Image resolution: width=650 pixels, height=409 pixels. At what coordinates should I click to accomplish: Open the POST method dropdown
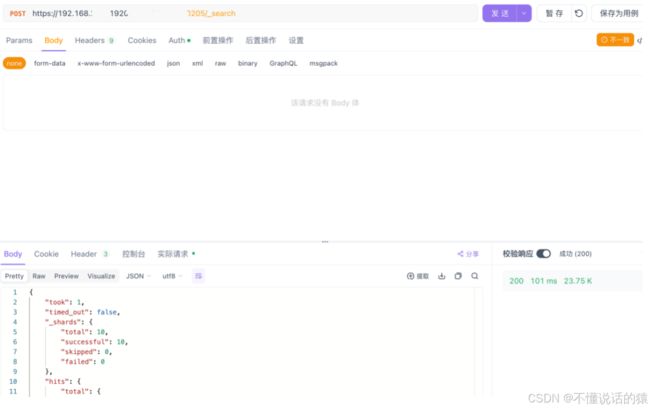[x=17, y=13]
